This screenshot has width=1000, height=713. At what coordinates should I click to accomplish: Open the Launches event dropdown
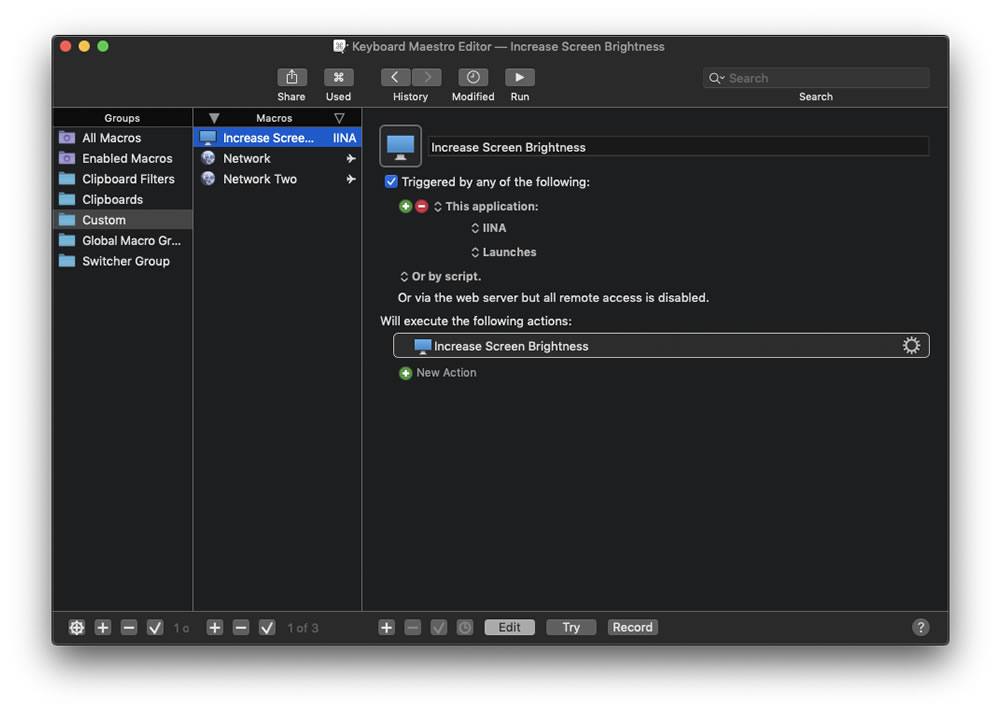point(504,253)
